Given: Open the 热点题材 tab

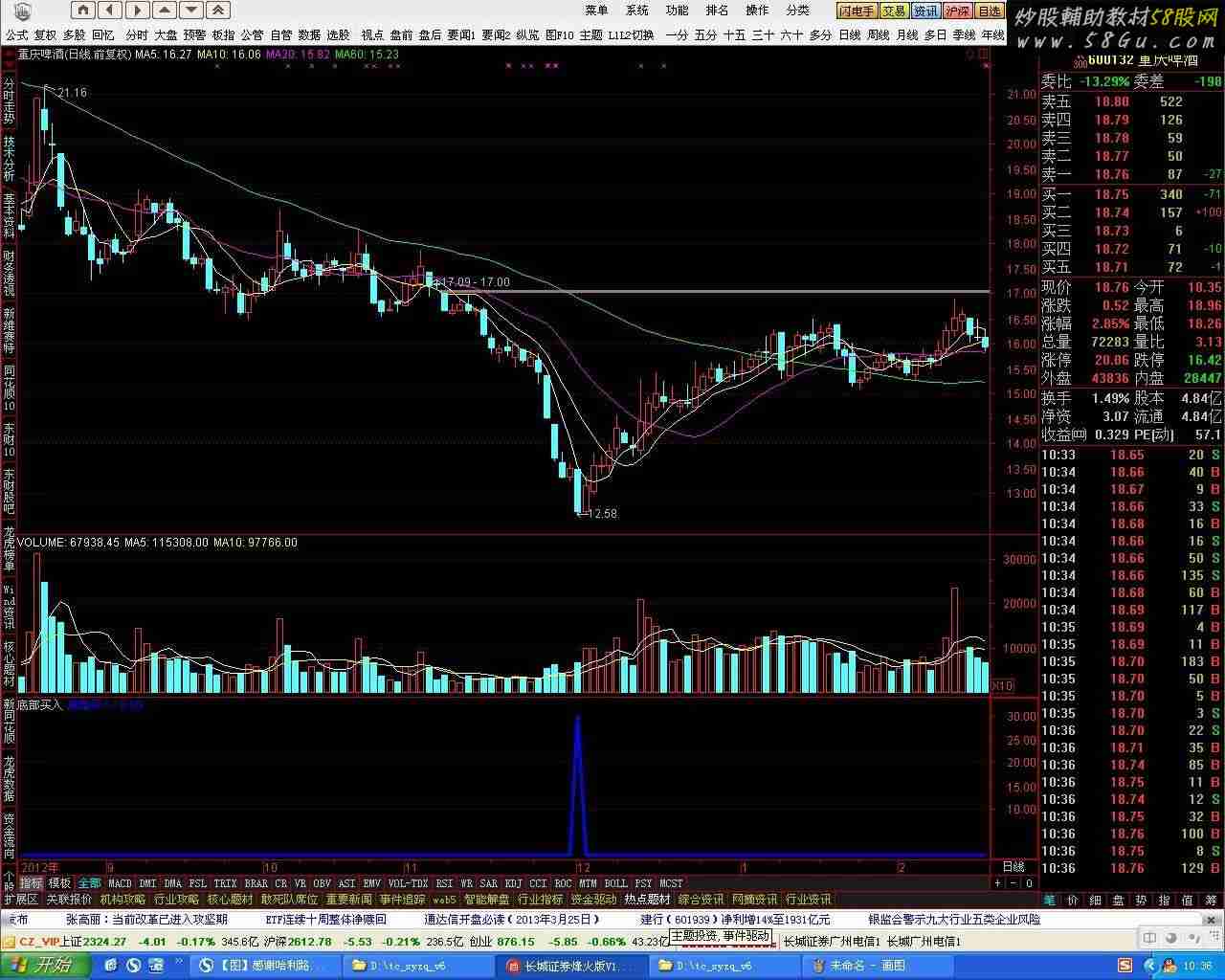Looking at the screenshot, I should pos(647,900).
